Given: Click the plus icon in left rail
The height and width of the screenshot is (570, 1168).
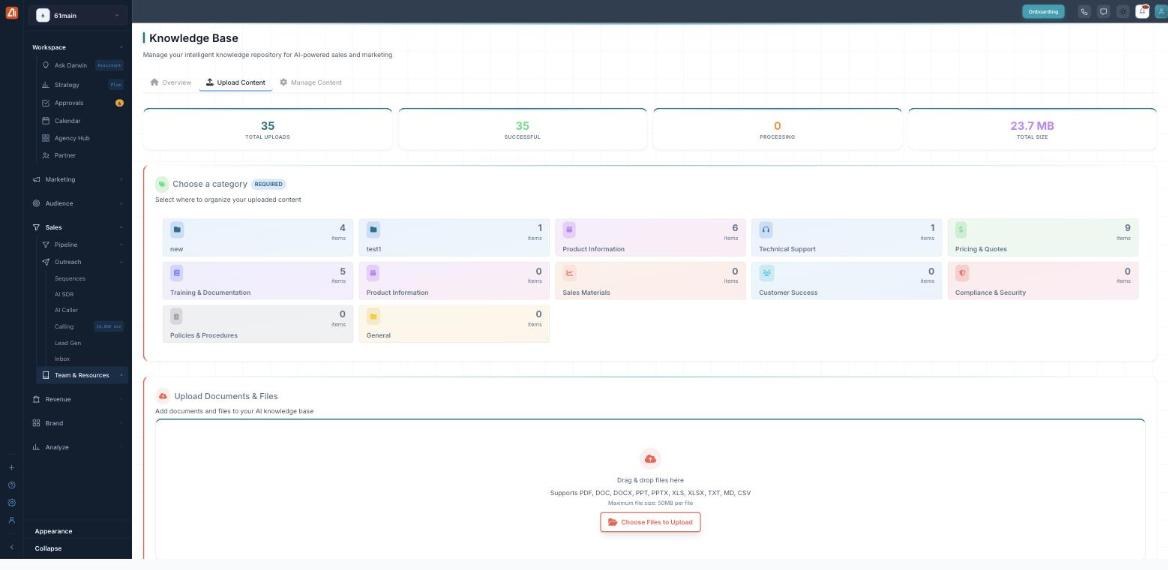Looking at the screenshot, I should [x=11, y=468].
